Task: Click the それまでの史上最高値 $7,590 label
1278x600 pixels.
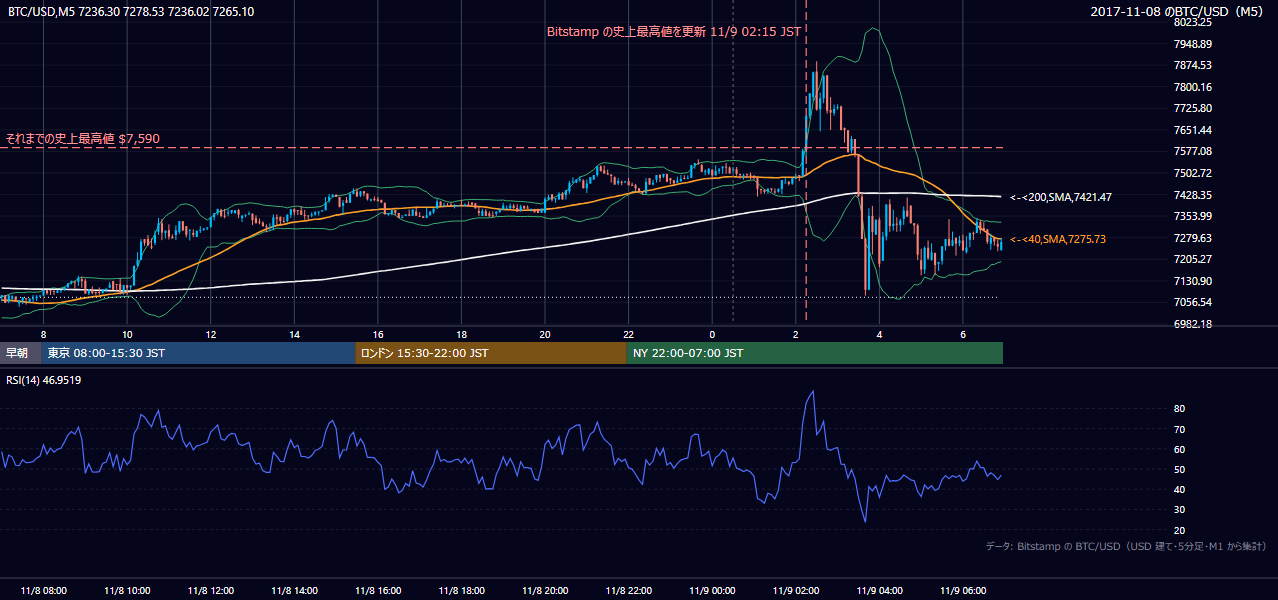Action: 83,139
